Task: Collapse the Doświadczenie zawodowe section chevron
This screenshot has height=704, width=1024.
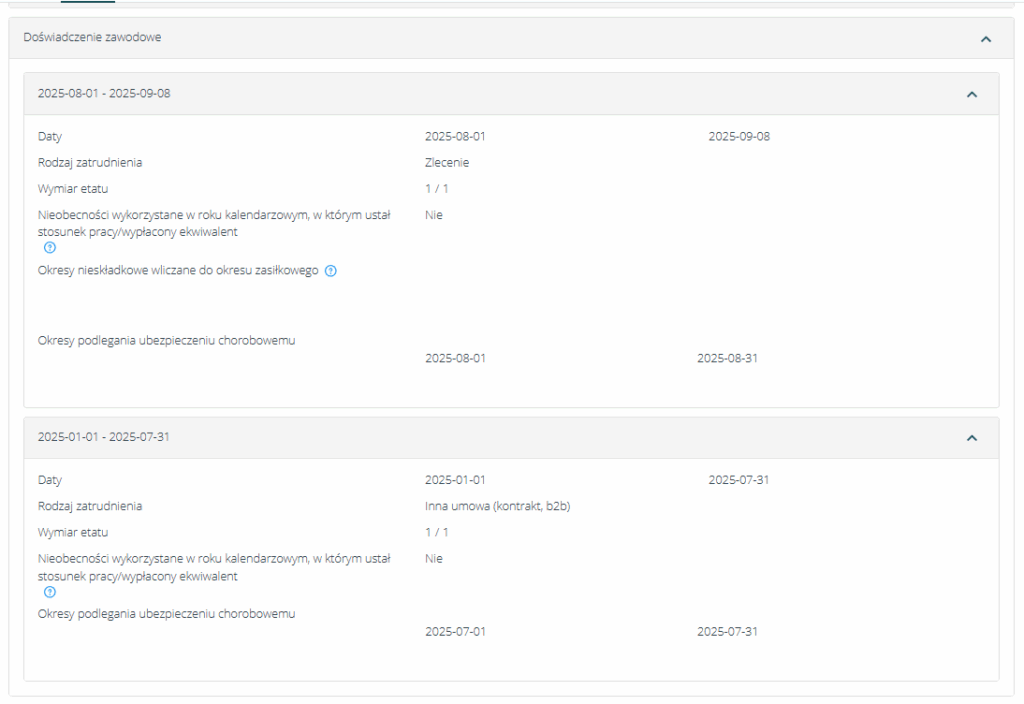Action: 986,39
